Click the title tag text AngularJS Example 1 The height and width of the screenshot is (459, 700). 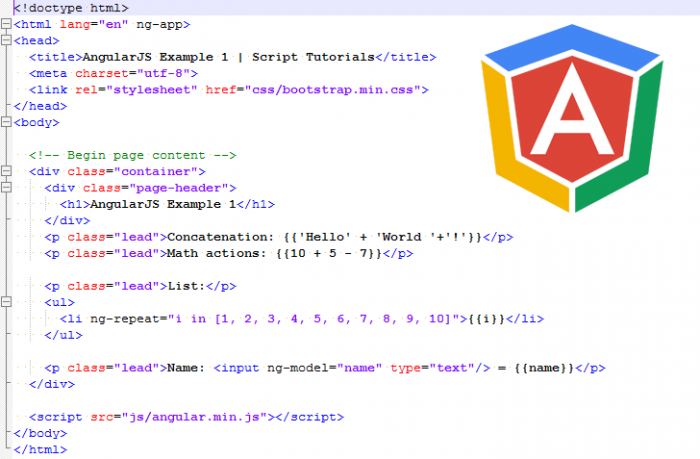click(155, 57)
